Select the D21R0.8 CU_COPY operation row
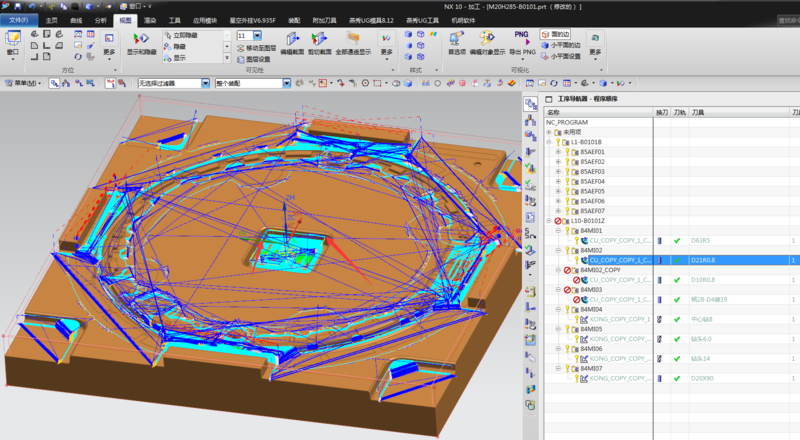 tap(618, 260)
